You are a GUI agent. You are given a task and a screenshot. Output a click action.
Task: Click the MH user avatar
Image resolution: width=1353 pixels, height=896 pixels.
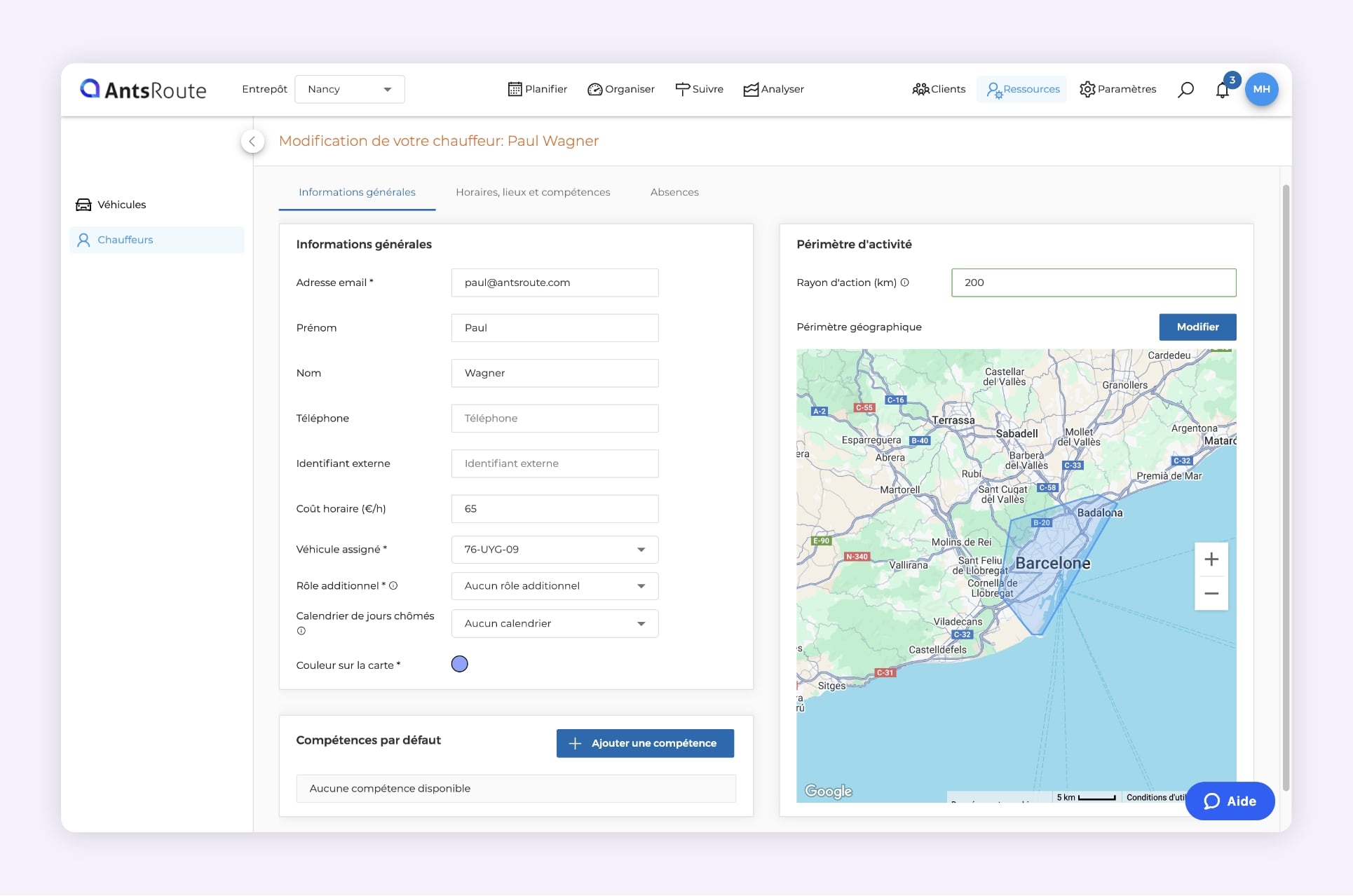pos(1261,90)
